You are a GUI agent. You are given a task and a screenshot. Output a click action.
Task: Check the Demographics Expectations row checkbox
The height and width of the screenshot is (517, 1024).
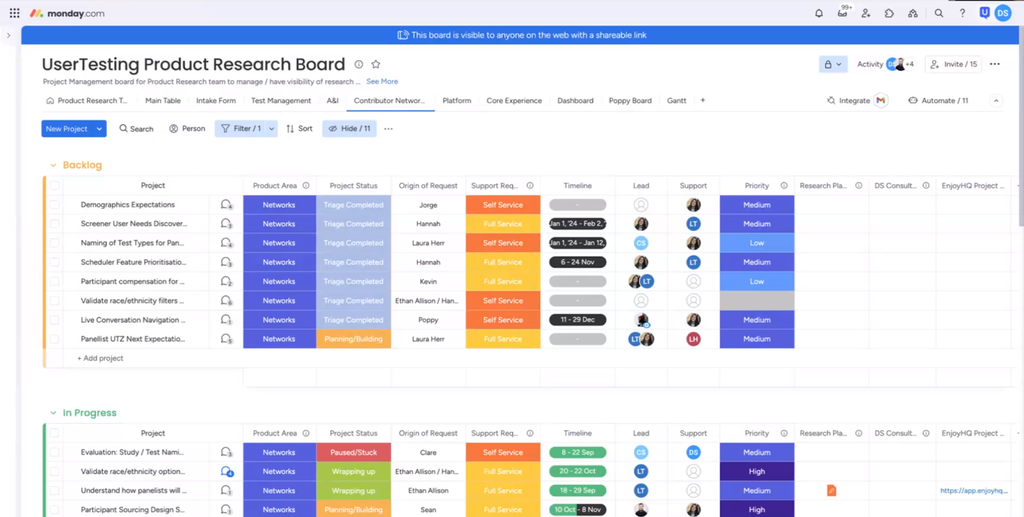(54, 205)
